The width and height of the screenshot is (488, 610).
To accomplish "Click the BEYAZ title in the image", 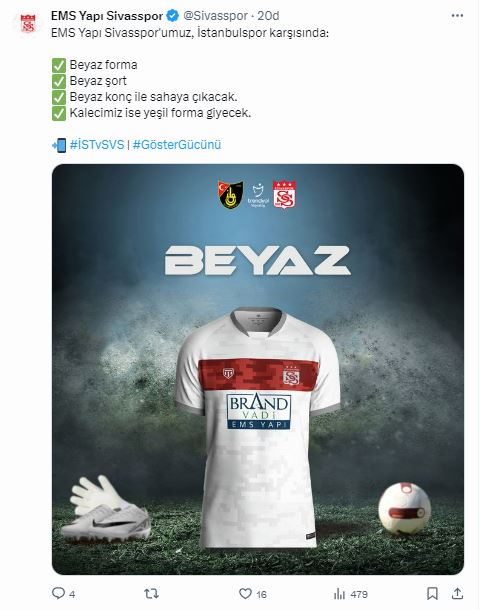I will (258, 260).
